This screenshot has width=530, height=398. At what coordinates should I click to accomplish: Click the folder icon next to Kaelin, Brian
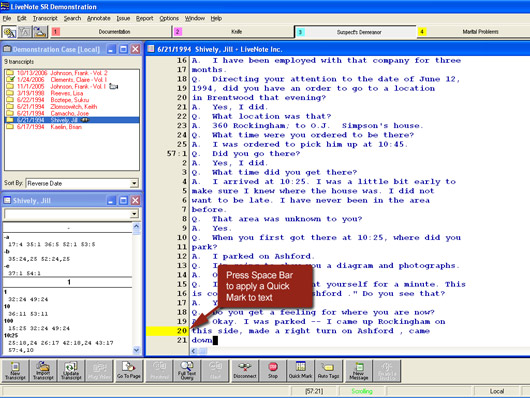10,127
